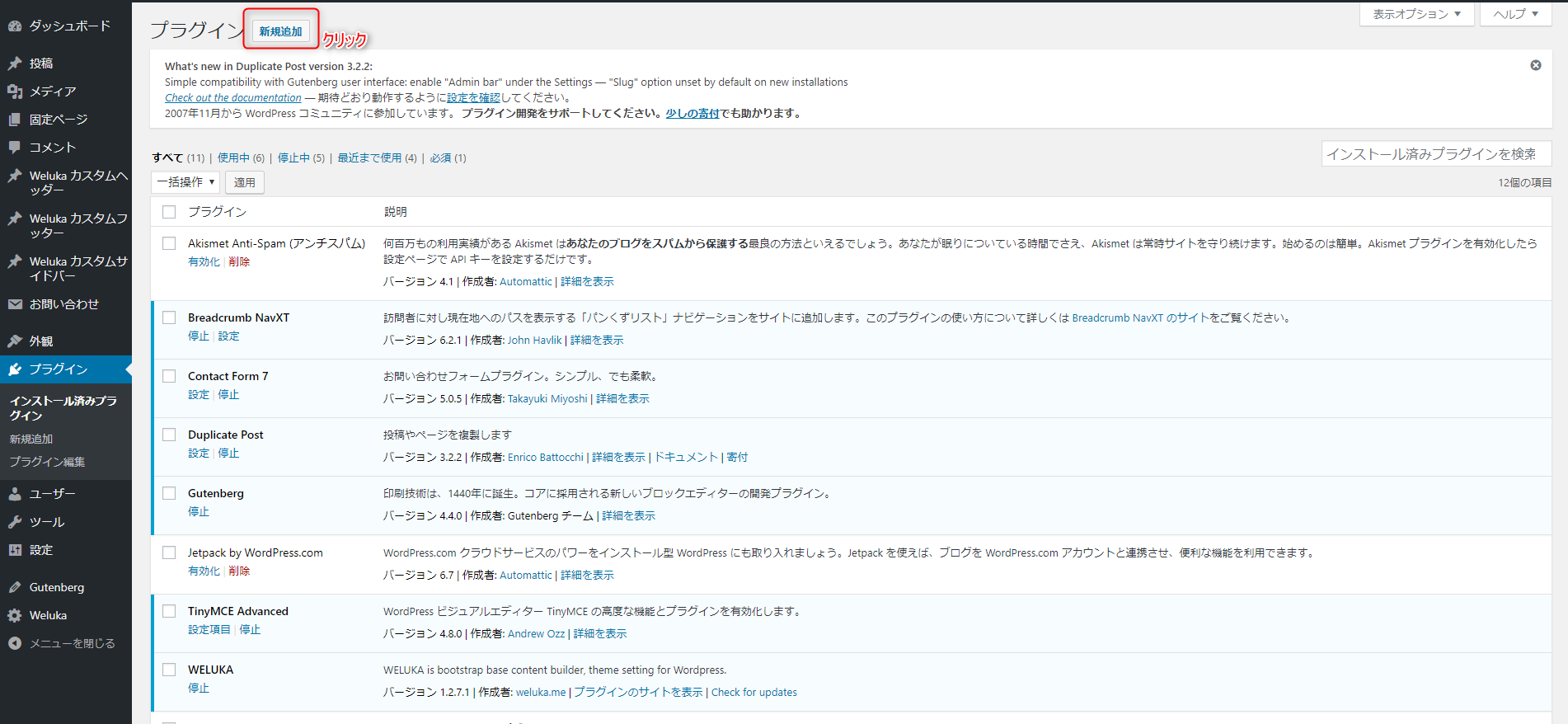Click 停止 under the Gutenberg plugin

(x=199, y=512)
